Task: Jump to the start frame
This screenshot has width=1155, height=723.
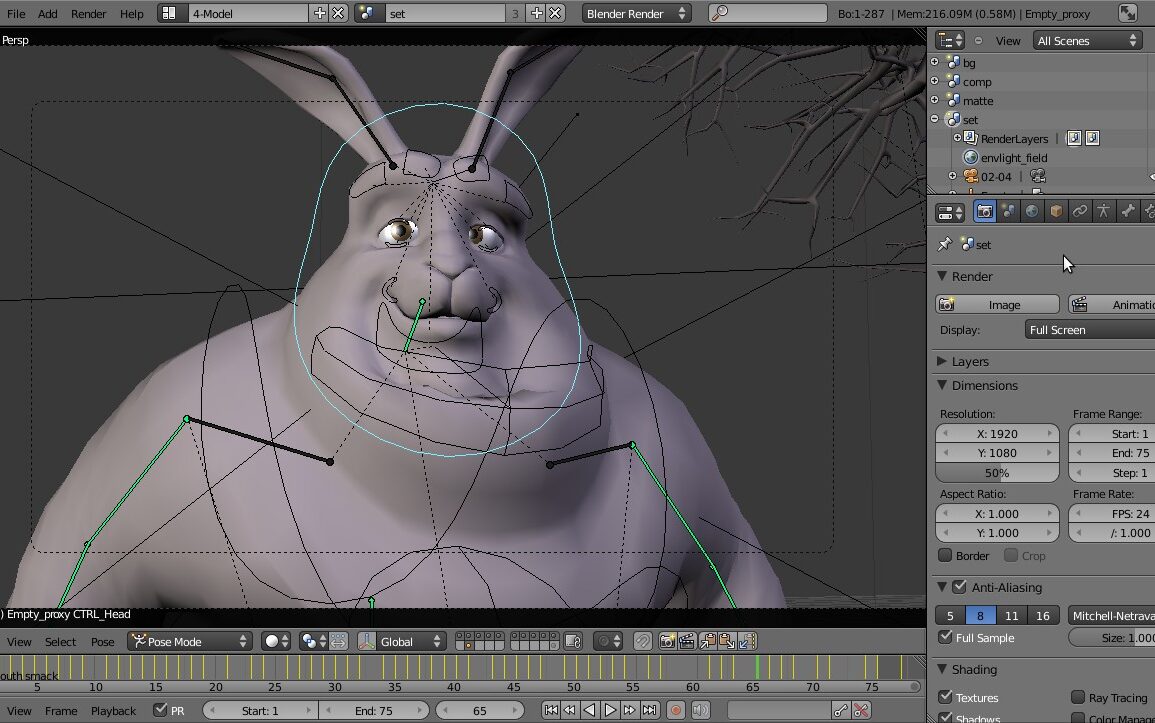Action: [x=550, y=710]
